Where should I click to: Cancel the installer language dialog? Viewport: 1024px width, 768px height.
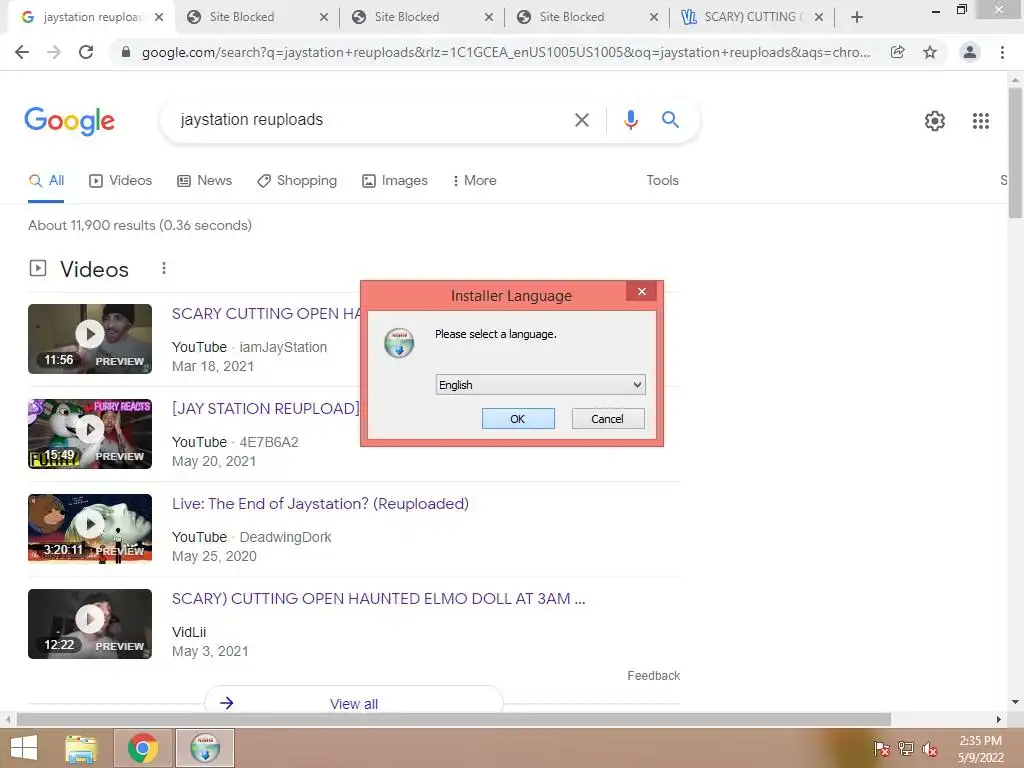607,419
